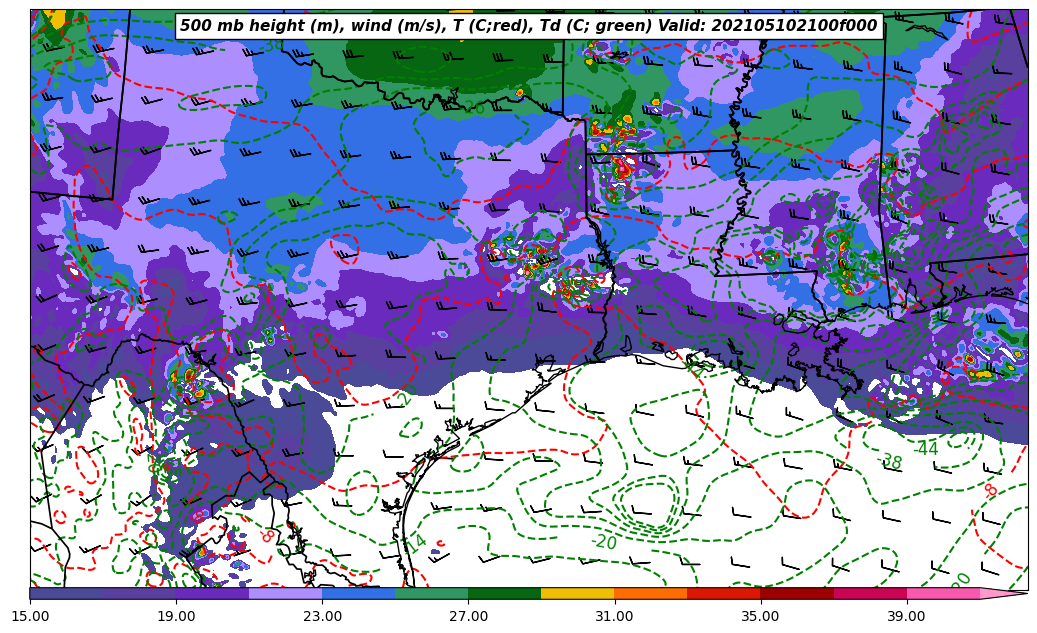The width and height of the screenshot is (1037, 633).
Task: Click the pointed pink colorbar extension arrow
Action: click(1005, 594)
